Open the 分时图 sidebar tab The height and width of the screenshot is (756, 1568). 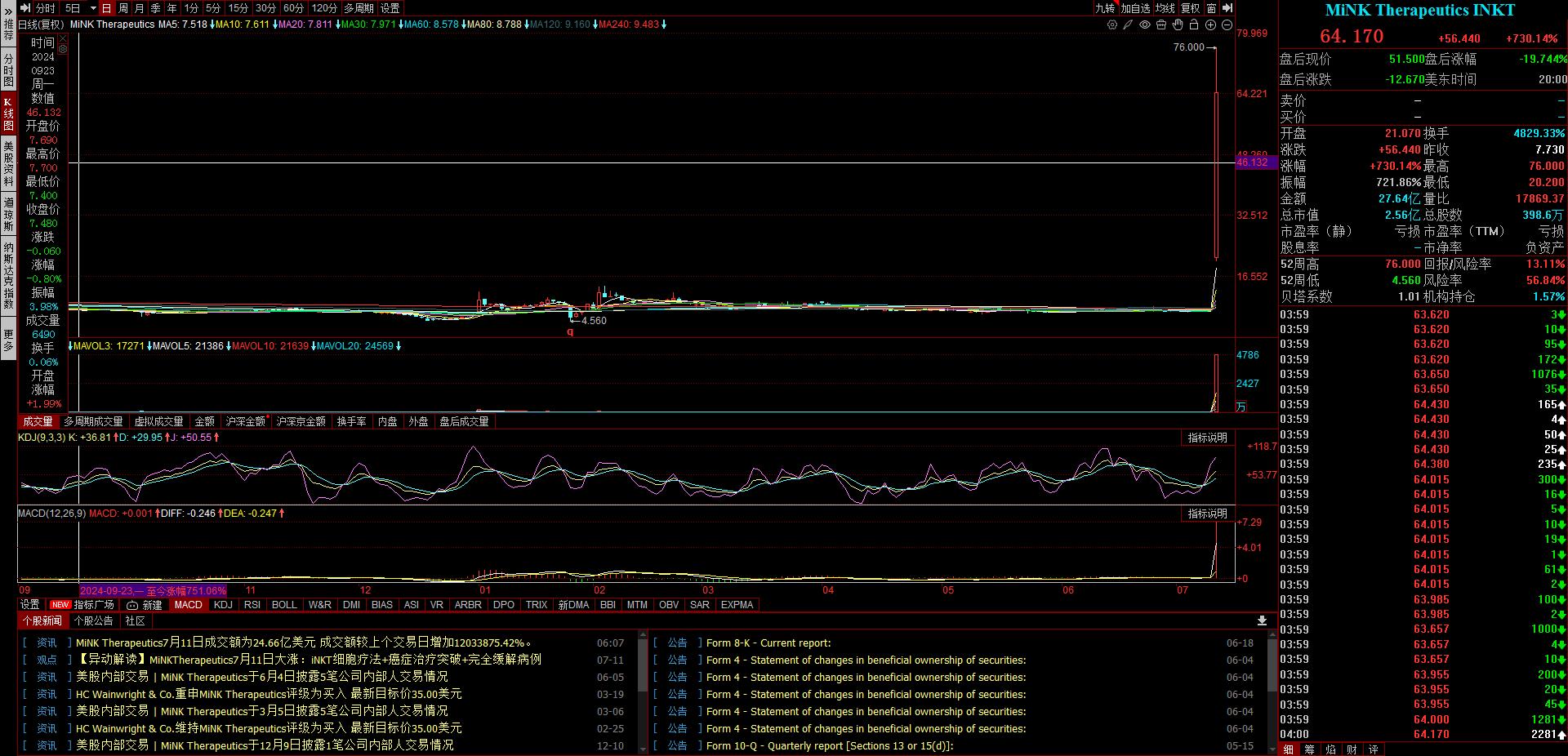8,71
